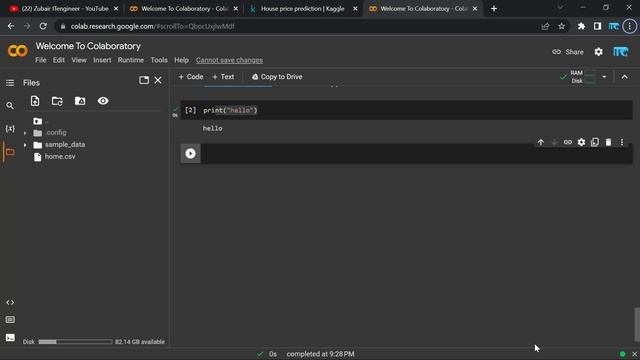The height and width of the screenshot is (360, 640).
Task: Open the Find and replace search icon
Action: [10, 106]
